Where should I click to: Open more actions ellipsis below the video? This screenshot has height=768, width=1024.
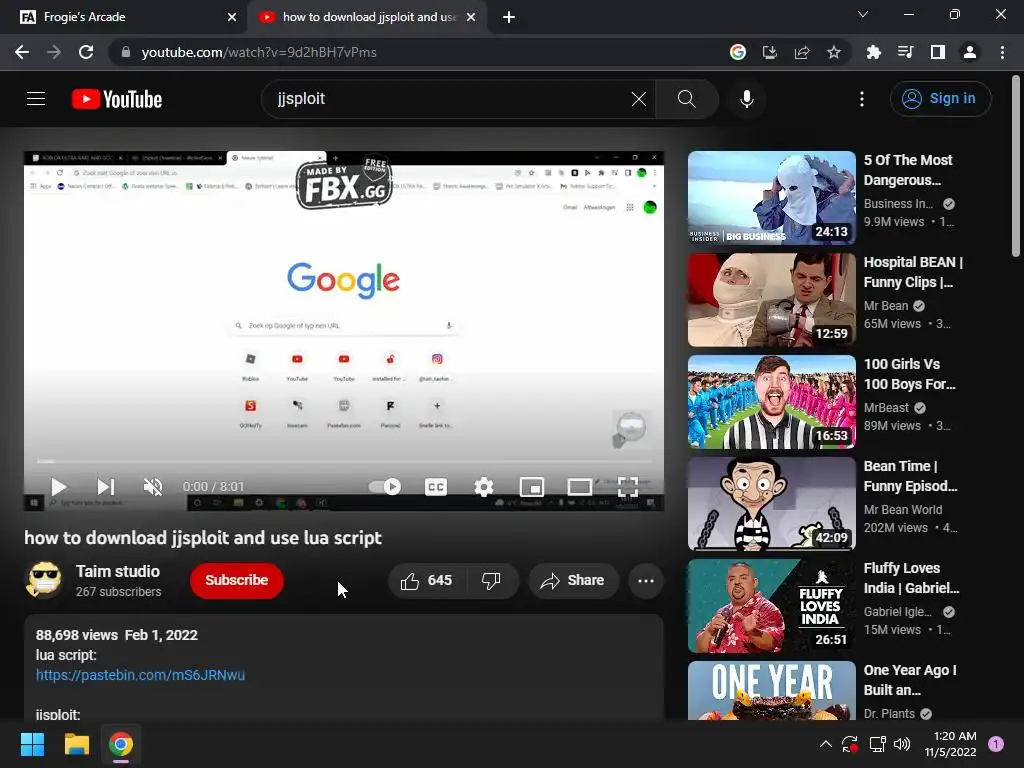[646, 581]
